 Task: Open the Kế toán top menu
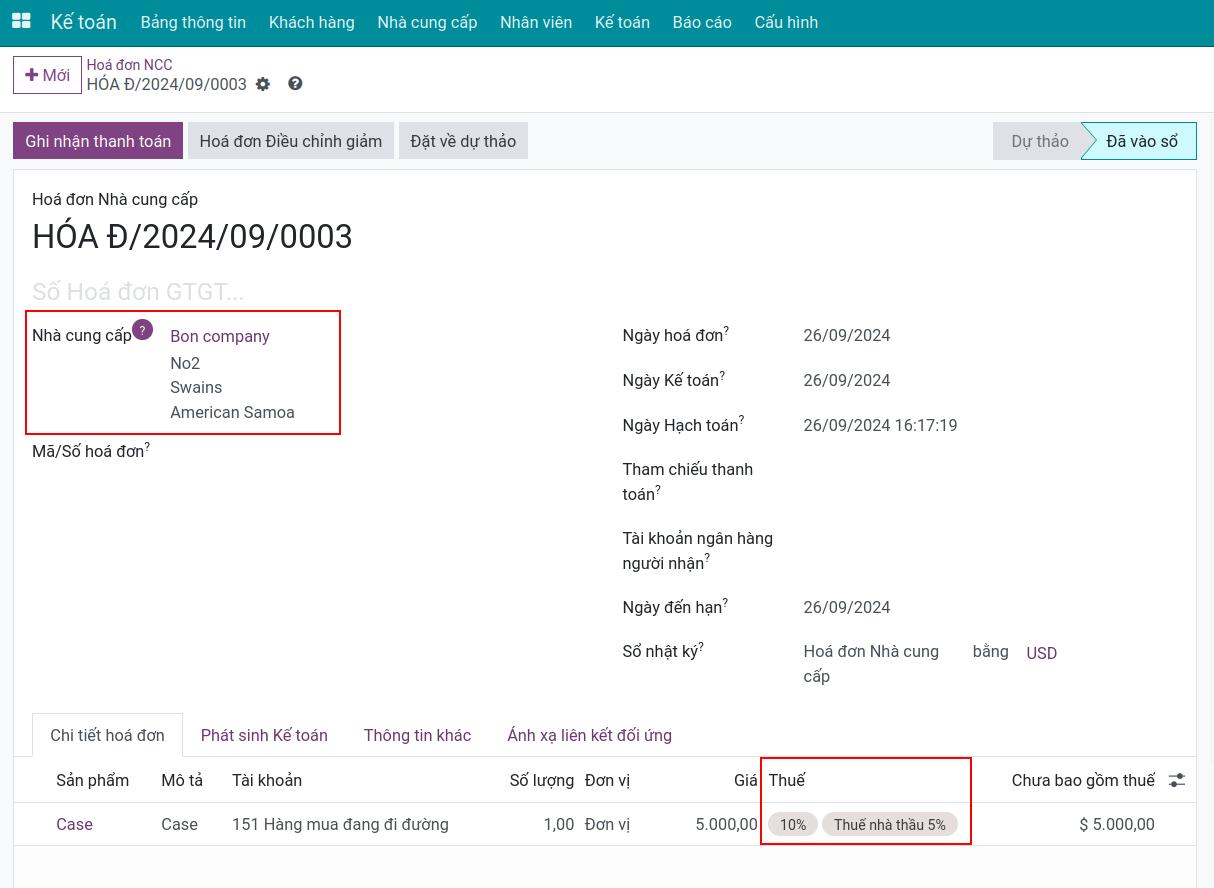tap(622, 22)
